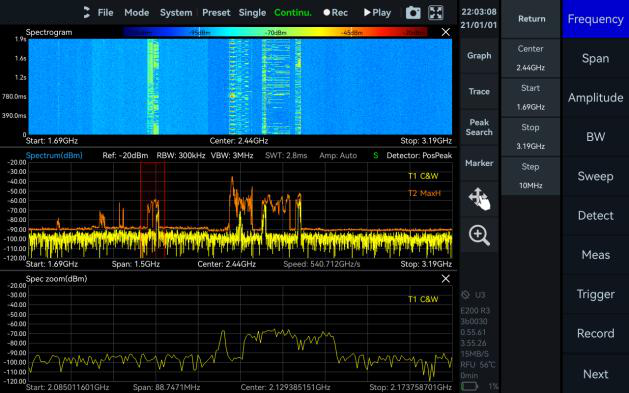Click the RFU 56°C temperature readout
Screen dimensions: 629x393
(x=478, y=365)
